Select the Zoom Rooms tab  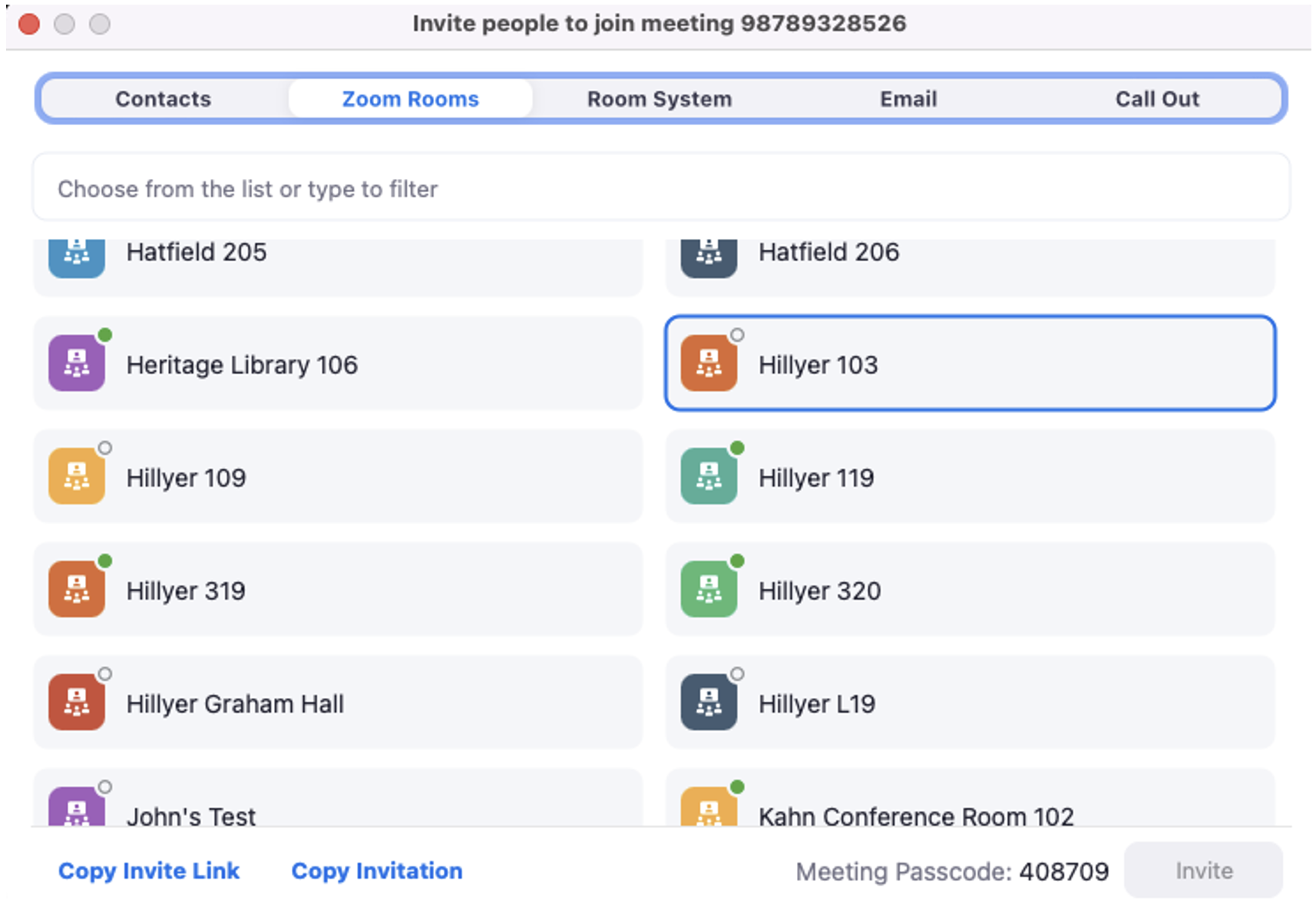click(x=411, y=99)
